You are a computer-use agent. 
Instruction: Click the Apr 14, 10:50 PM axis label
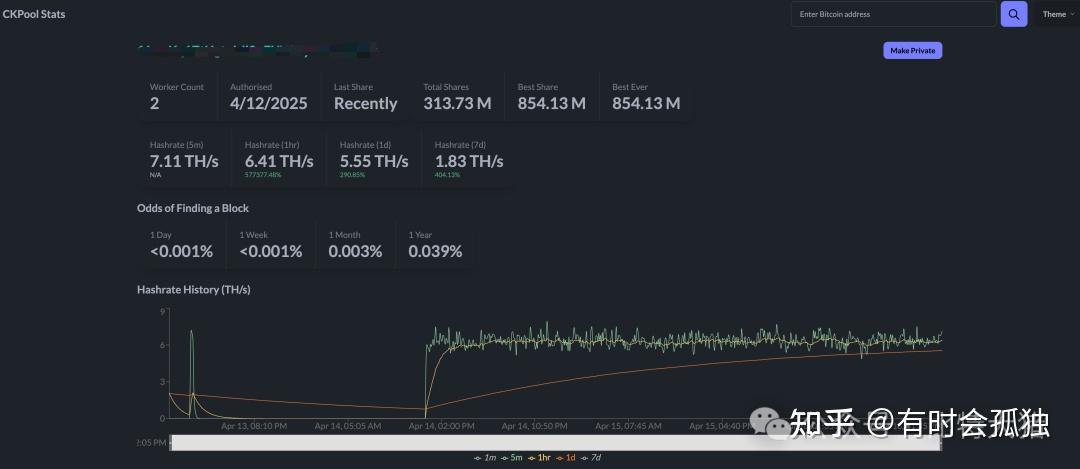(x=535, y=426)
